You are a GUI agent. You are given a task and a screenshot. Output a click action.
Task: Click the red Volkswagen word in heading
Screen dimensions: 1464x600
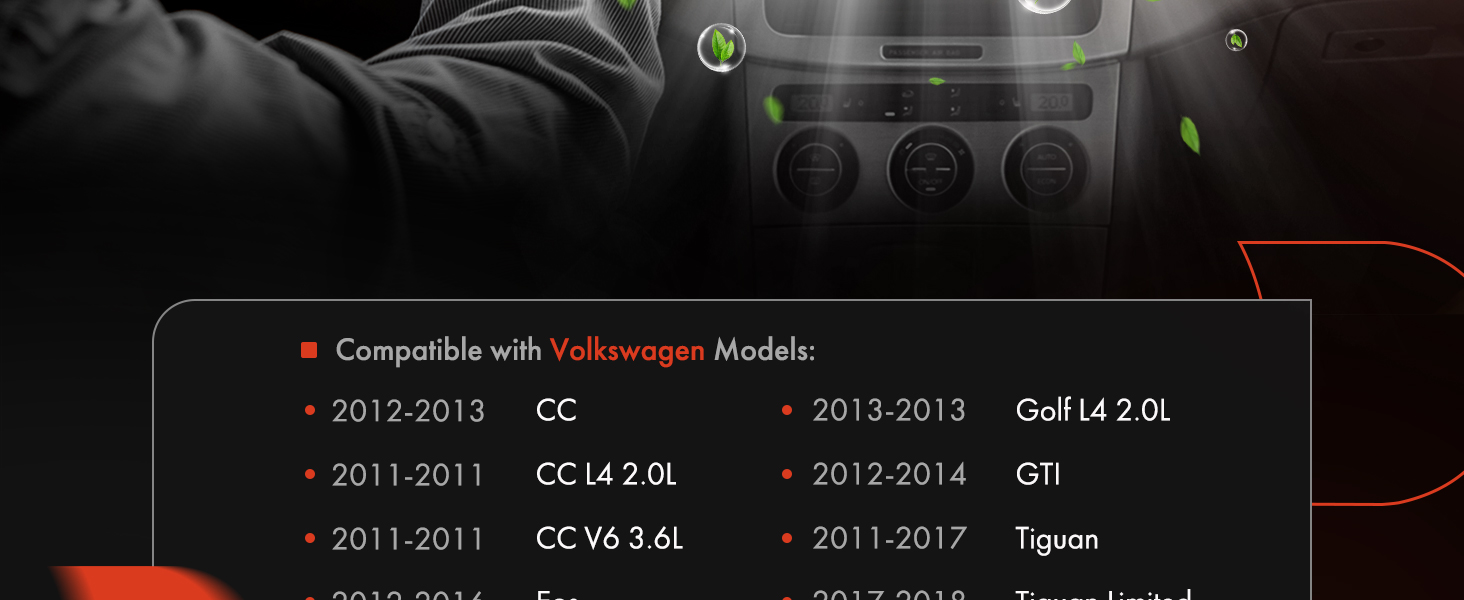coord(627,351)
